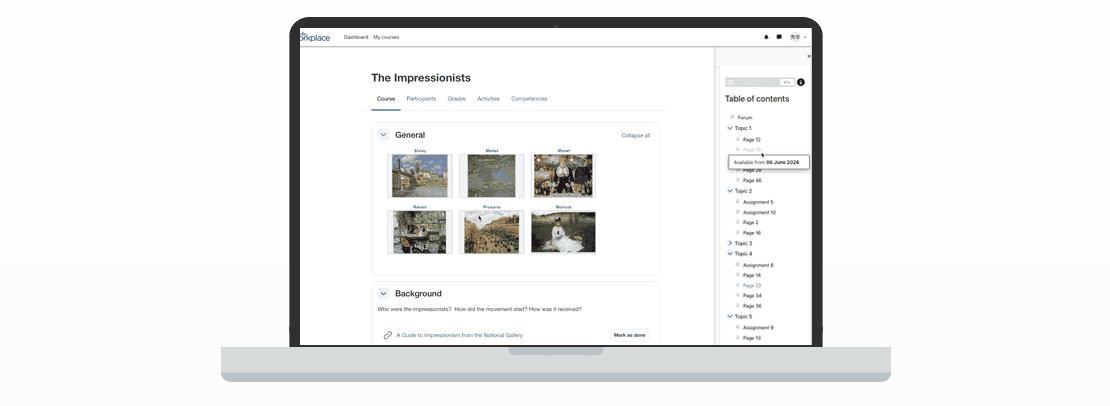Click the Pissarro label above painting

[x=491, y=207]
